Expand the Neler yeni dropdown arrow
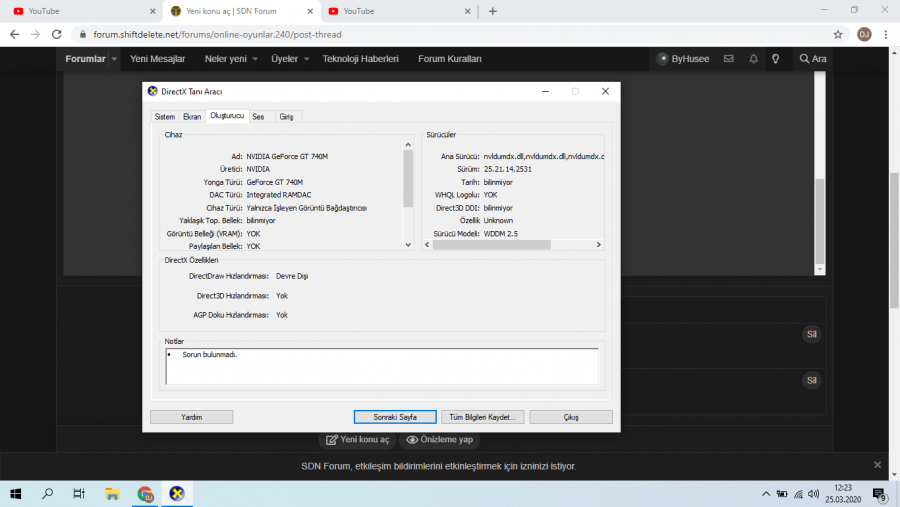900x507 pixels. (x=255, y=59)
